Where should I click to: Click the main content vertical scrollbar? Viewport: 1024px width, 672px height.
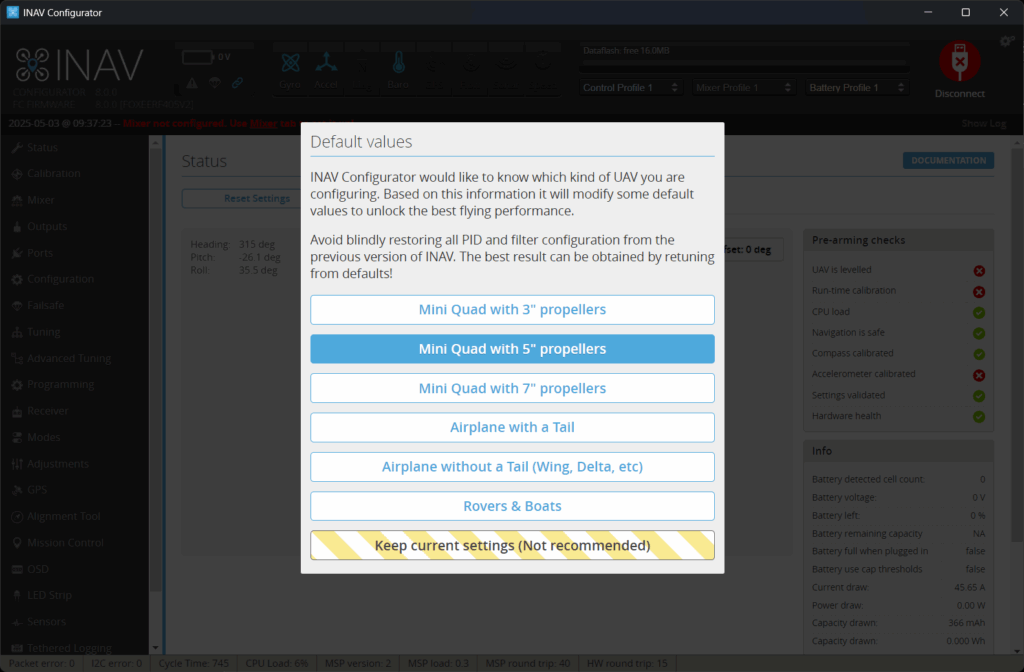(x=1016, y=346)
